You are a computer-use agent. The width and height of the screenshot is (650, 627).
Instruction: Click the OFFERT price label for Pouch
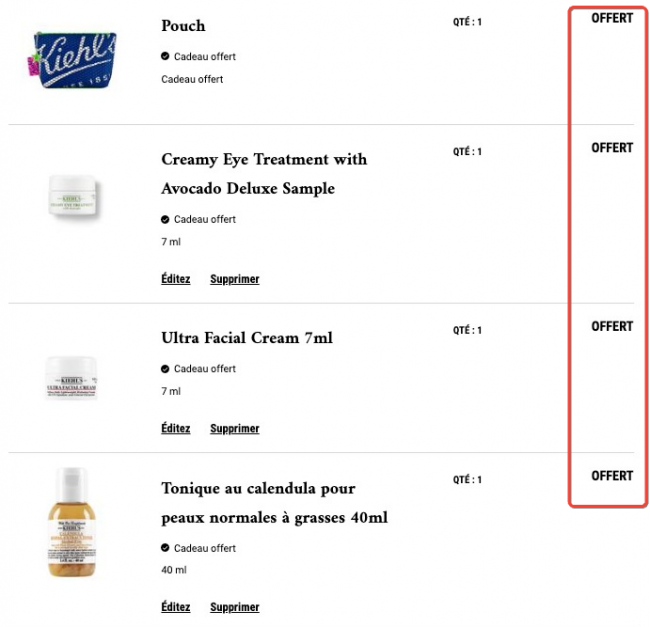pos(612,18)
